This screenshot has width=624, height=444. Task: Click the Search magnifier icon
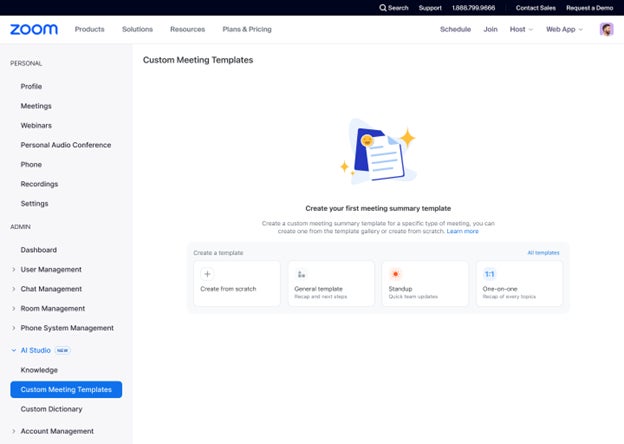pos(382,8)
